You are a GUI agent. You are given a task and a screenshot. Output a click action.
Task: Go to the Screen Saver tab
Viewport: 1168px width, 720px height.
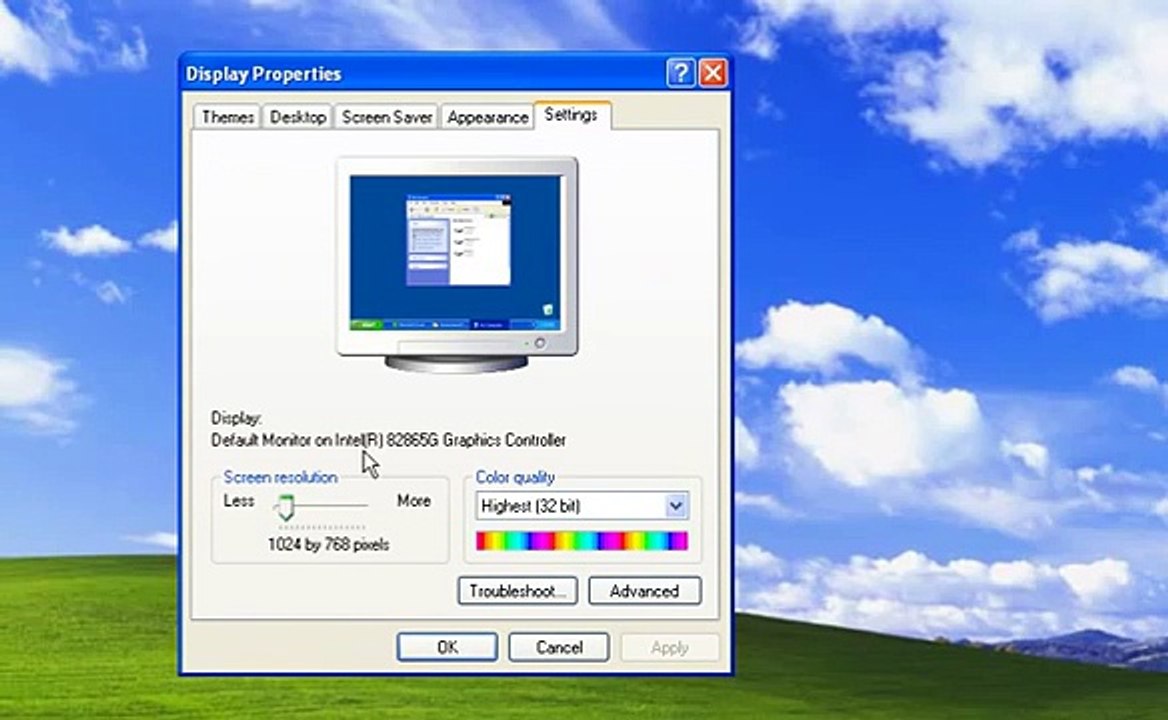(x=387, y=117)
